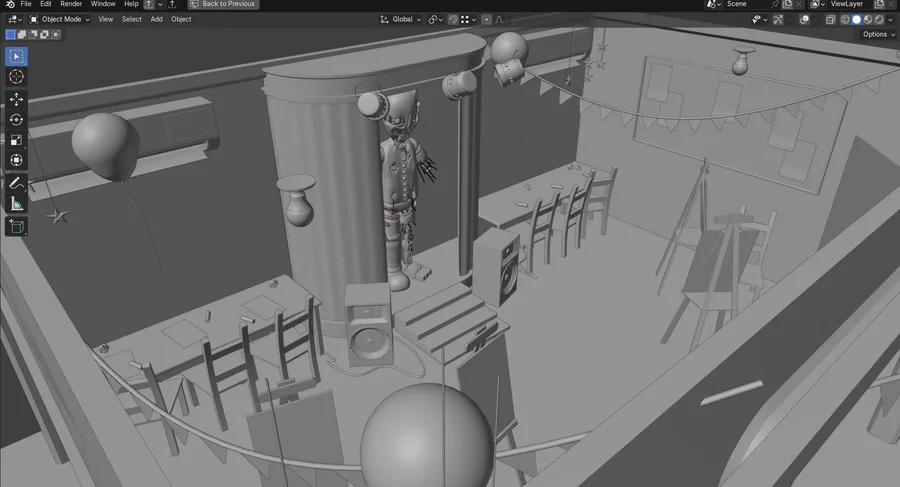This screenshot has width=900, height=487.
Task: Open dropdown arrow next to Help
Action: 160,4
